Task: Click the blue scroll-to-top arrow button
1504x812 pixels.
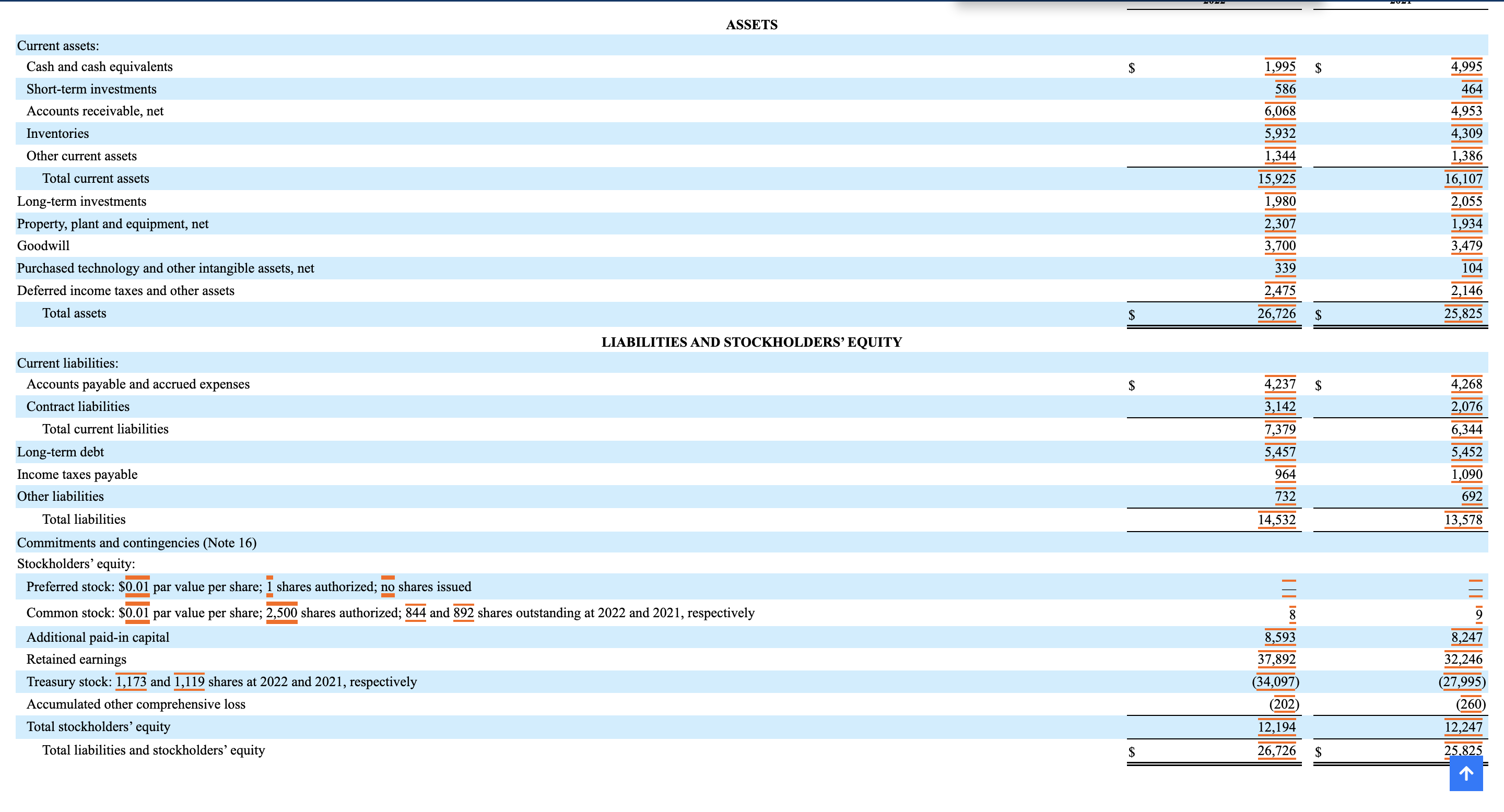Action: [x=1465, y=773]
